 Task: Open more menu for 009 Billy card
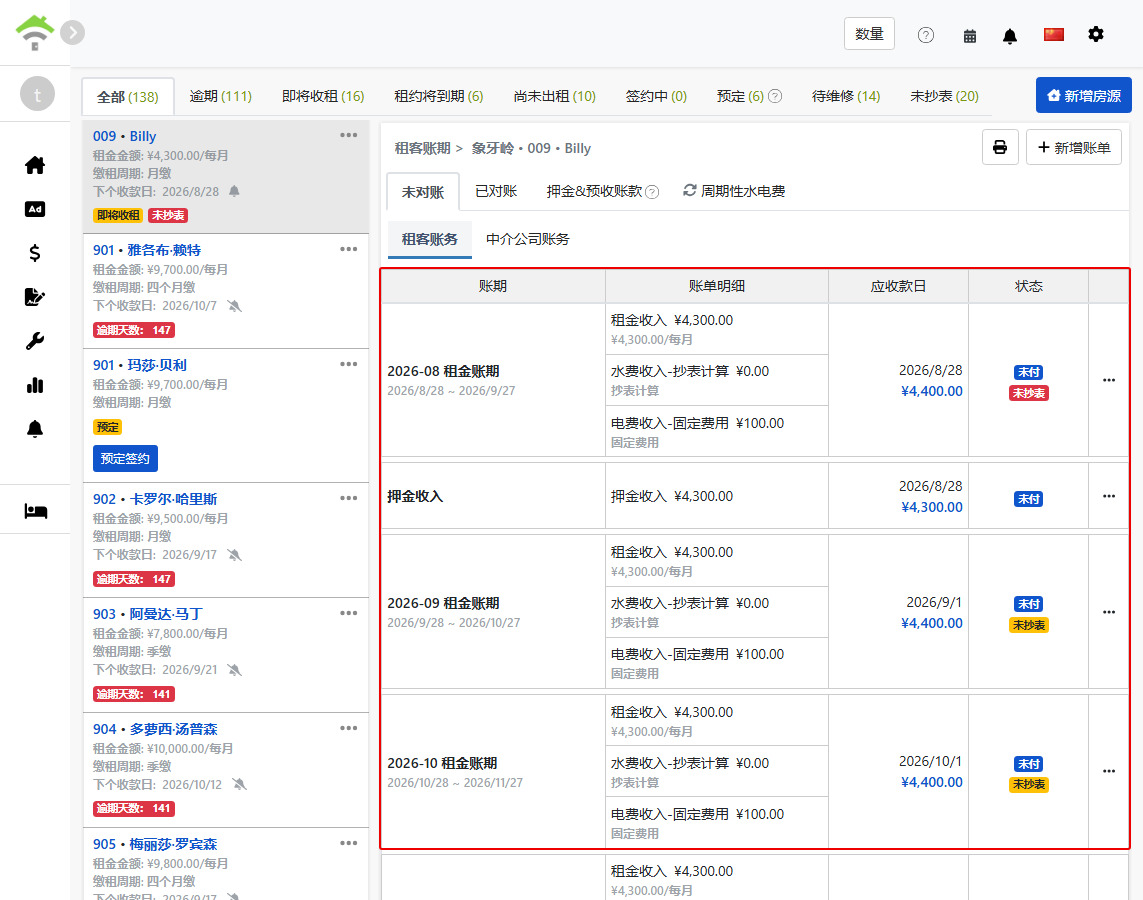[x=348, y=135]
